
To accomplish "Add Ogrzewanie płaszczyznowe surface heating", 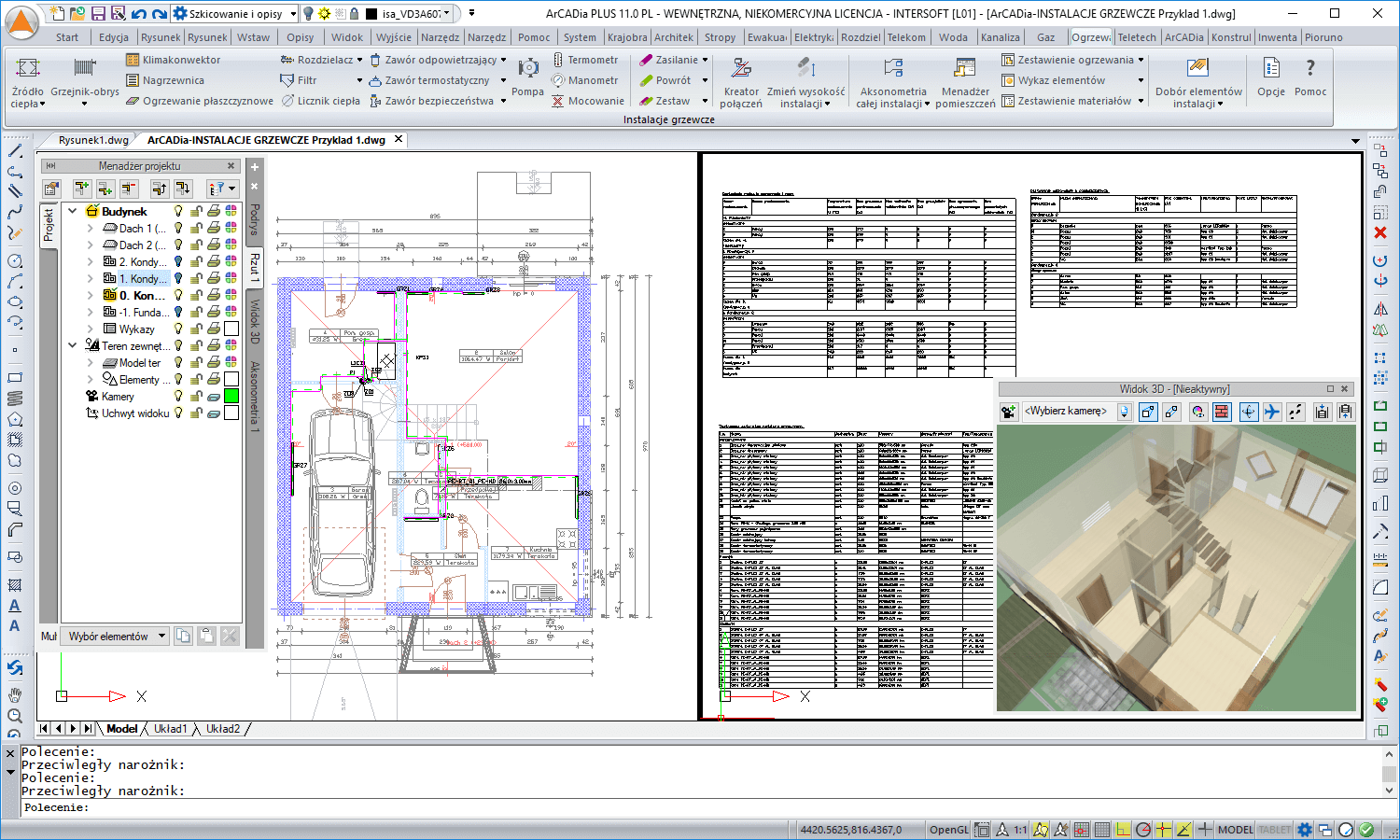I will pos(200,101).
